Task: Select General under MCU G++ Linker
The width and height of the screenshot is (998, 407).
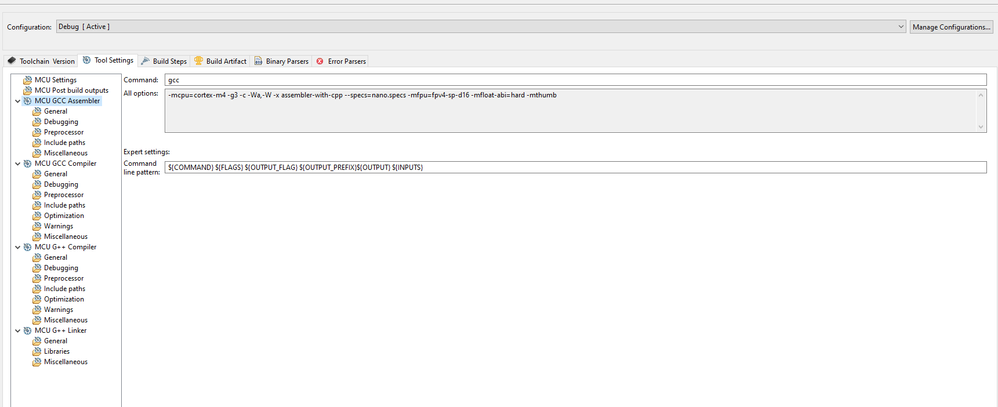Action: (55, 341)
